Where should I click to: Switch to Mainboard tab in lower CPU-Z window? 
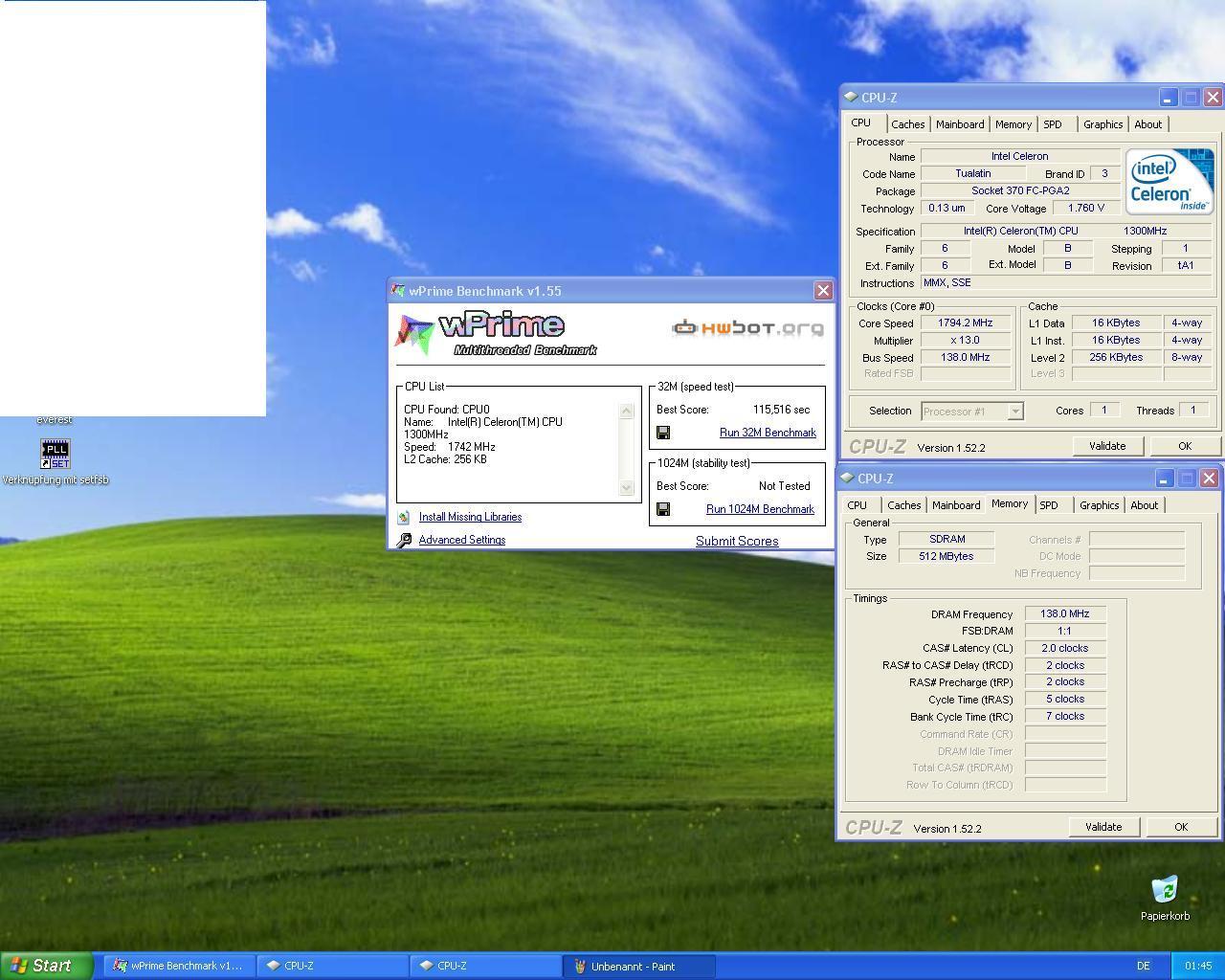(956, 505)
